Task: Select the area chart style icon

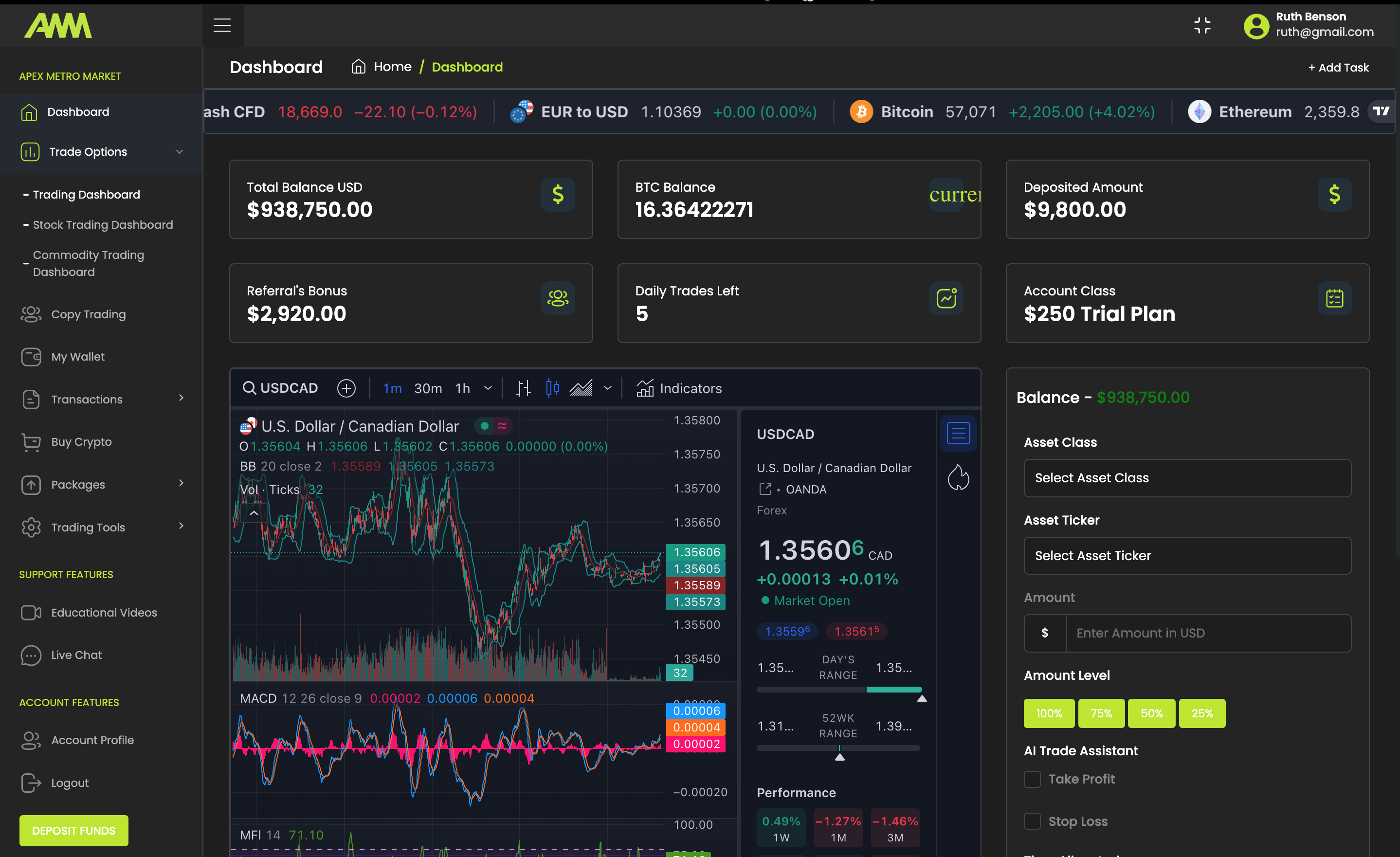Action: [x=581, y=388]
